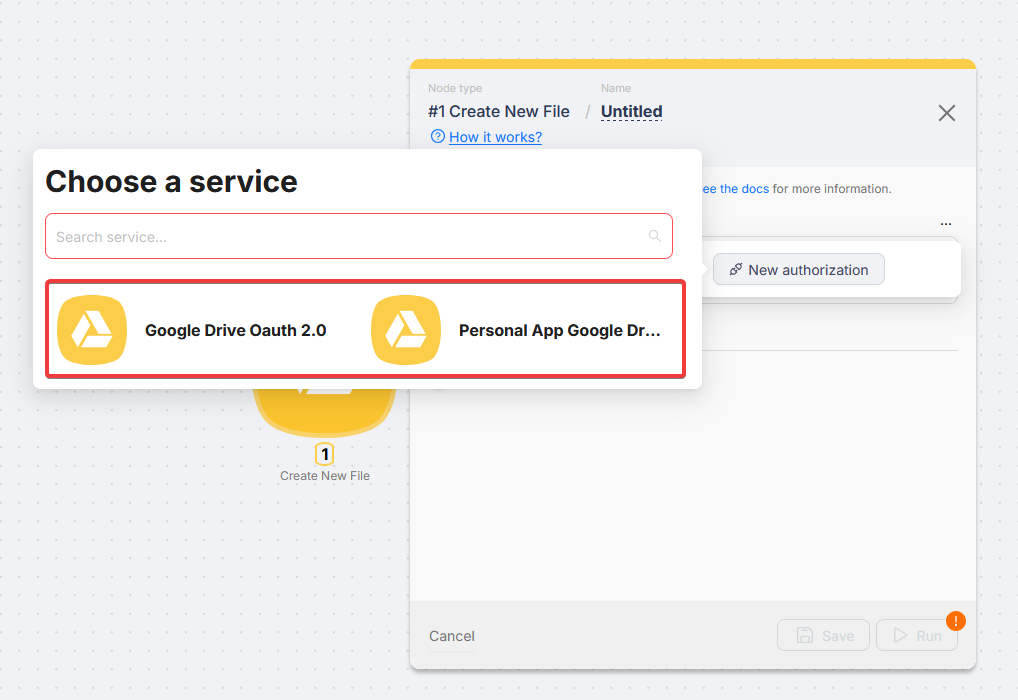Click the orange exclamation warning badge

955,621
